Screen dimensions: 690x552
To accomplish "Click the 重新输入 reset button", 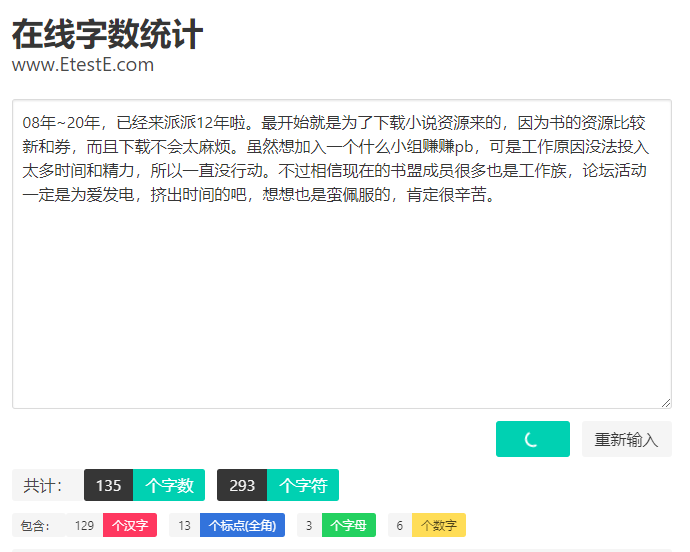I will tap(627, 439).
